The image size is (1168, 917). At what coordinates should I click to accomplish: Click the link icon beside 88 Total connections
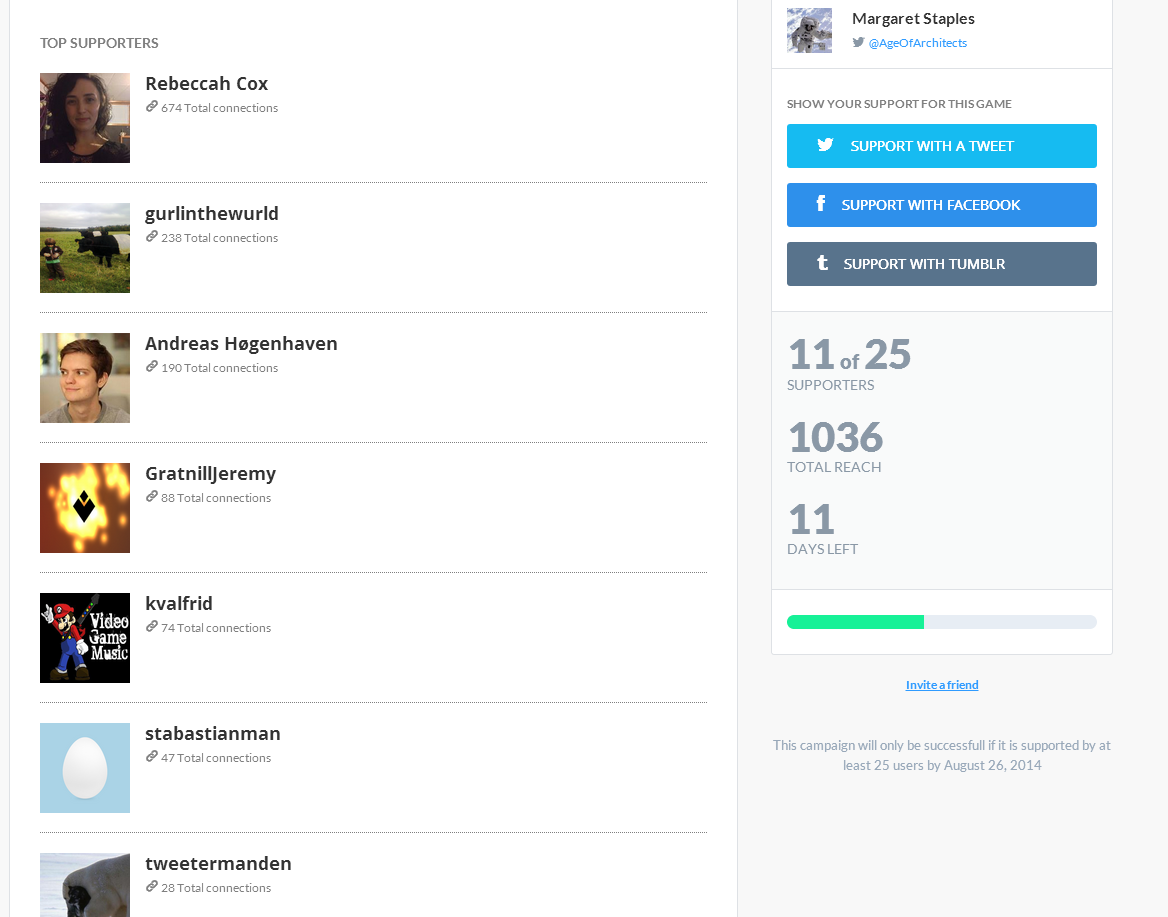[151, 497]
